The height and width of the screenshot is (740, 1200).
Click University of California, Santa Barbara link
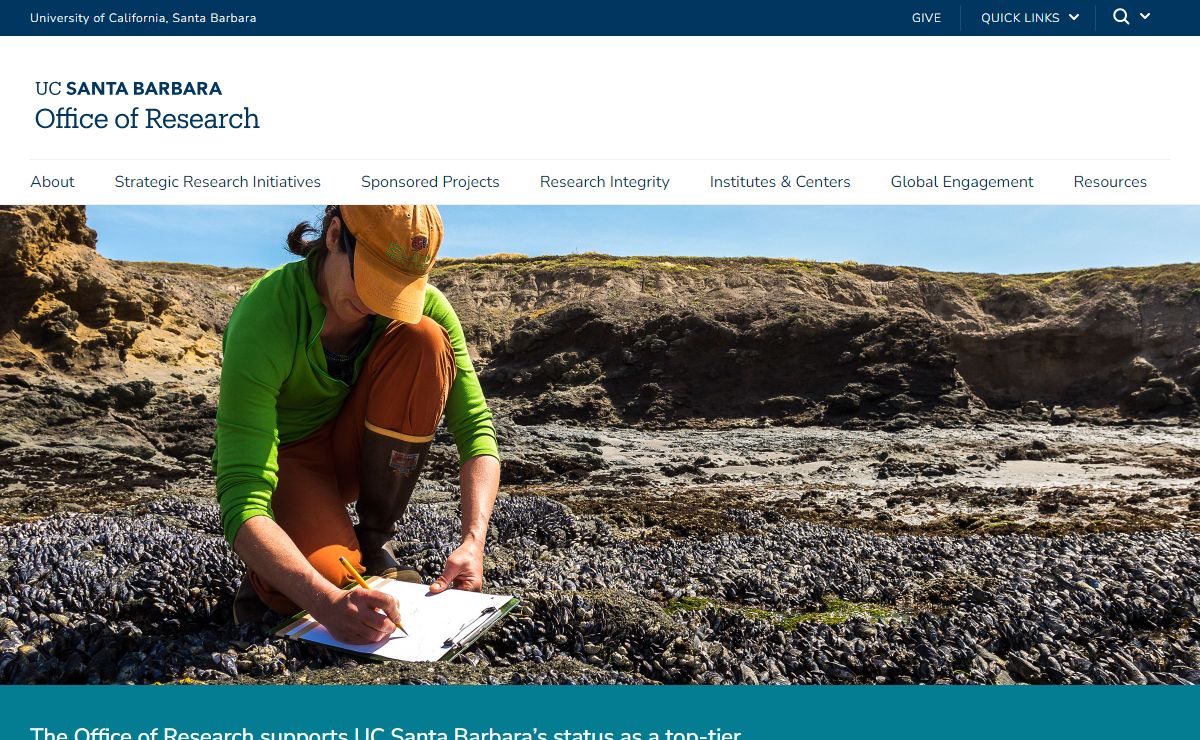click(143, 18)
